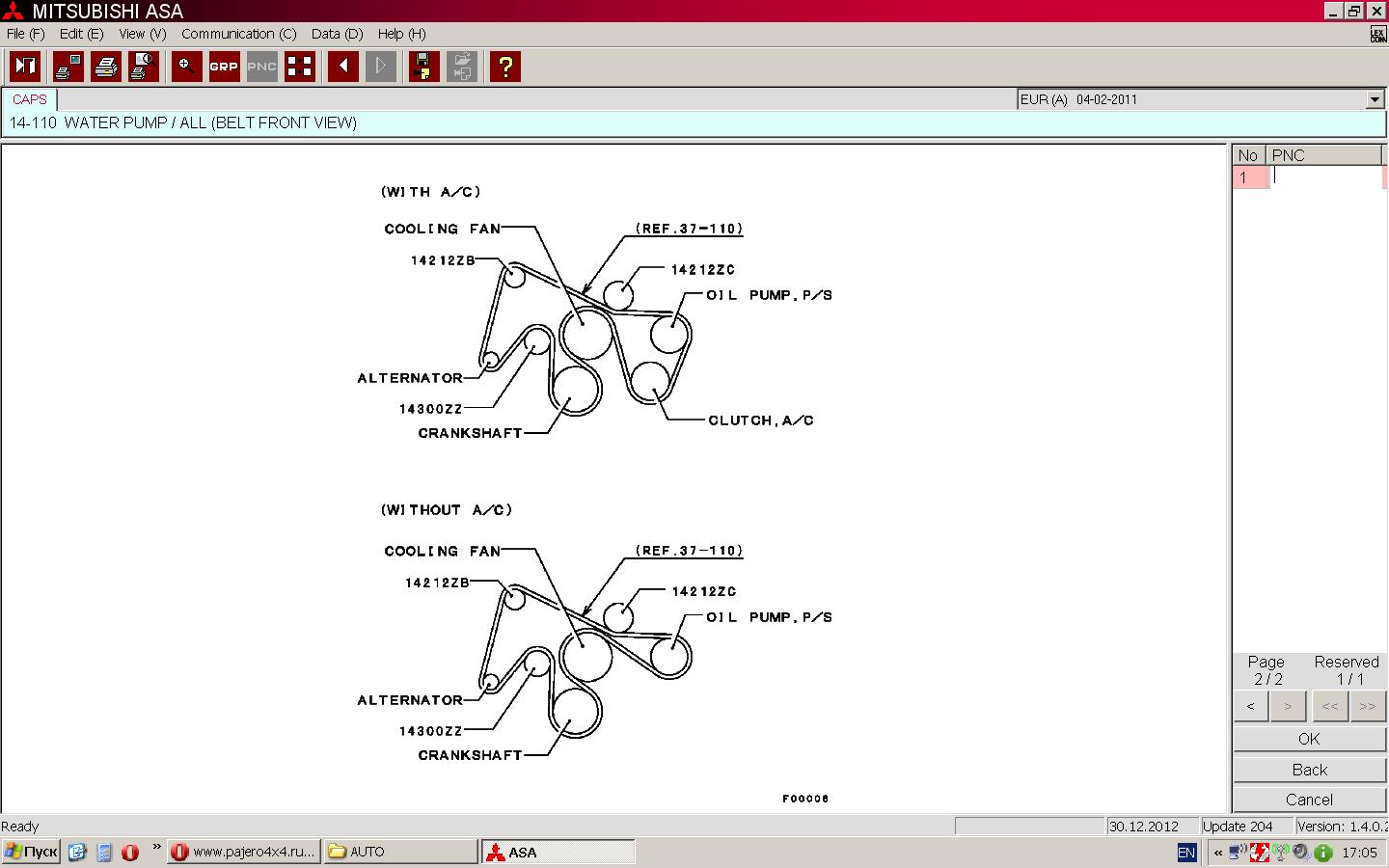The image size is (1389, 868).
Task: Open the AUTO folder in taskbar
Action: pos(399,852)
